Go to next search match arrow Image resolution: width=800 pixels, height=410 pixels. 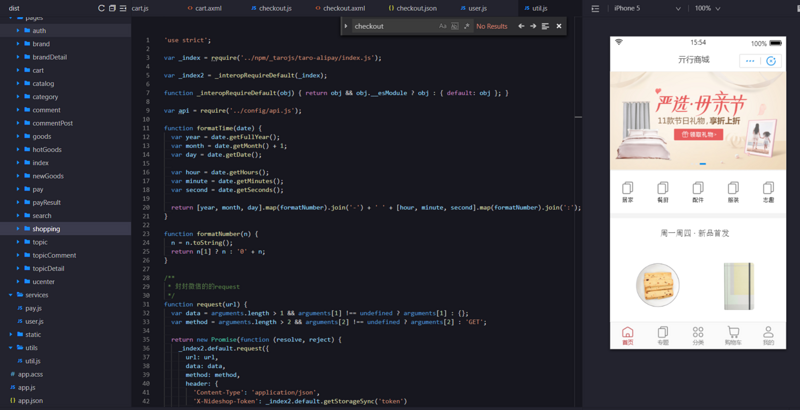click(x=533, y=26)
